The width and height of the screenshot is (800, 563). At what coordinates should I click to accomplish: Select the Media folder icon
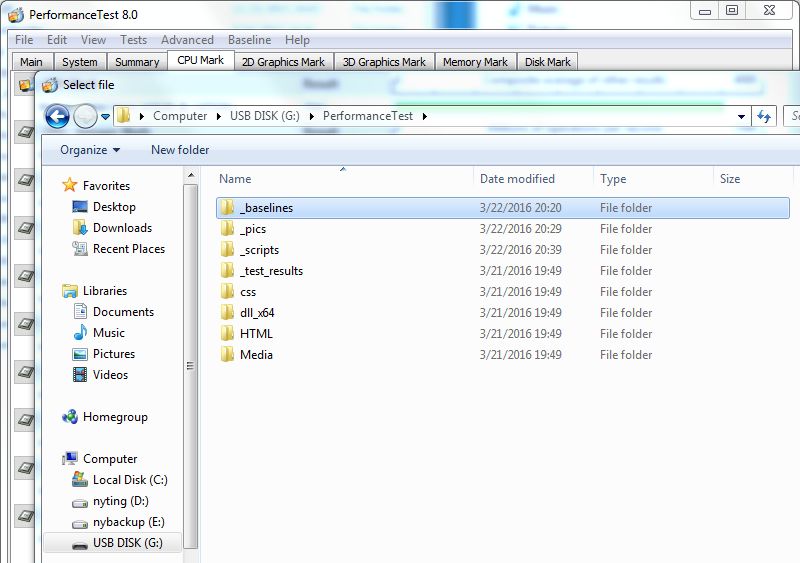click(x=227, y=354)
